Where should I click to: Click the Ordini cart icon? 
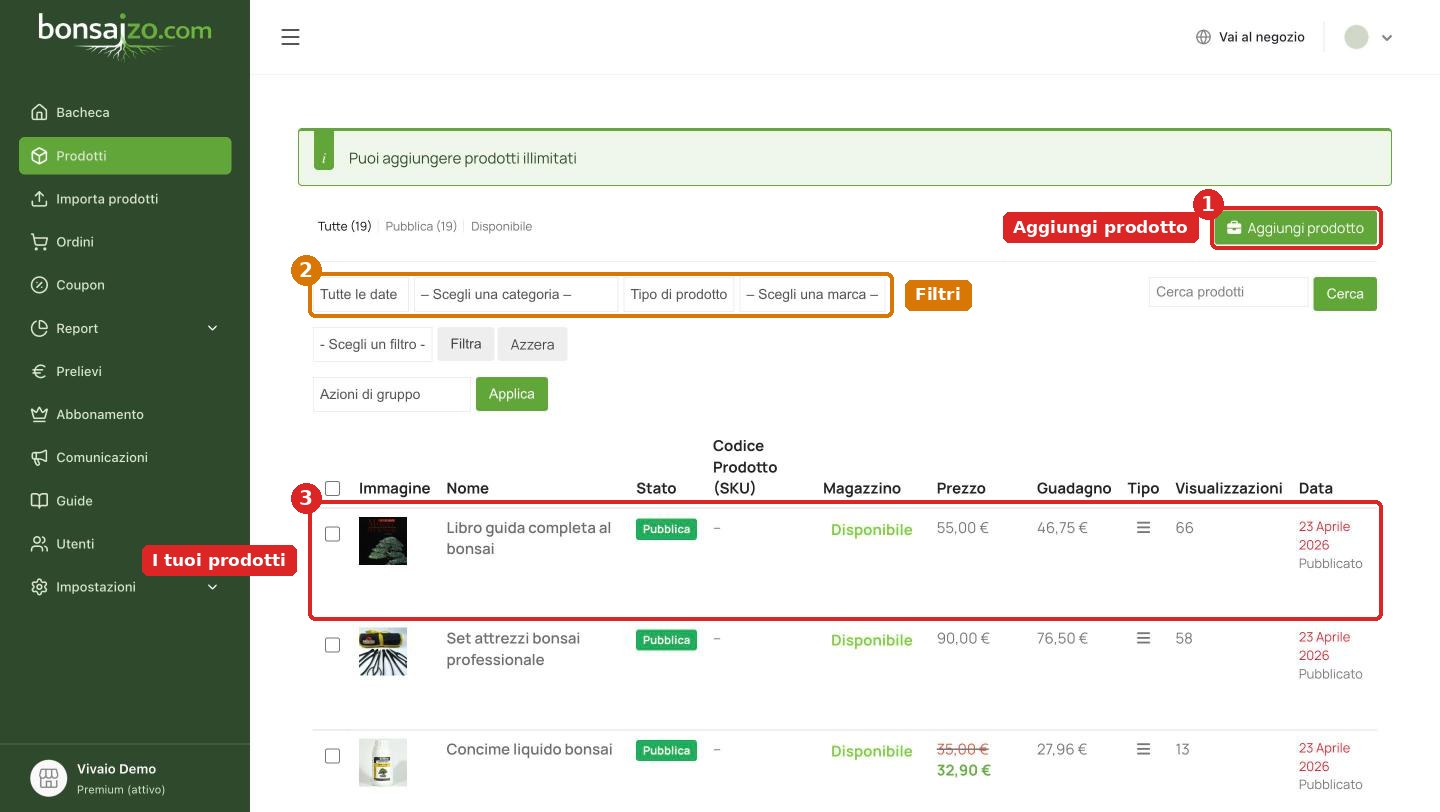click(39, 241)
